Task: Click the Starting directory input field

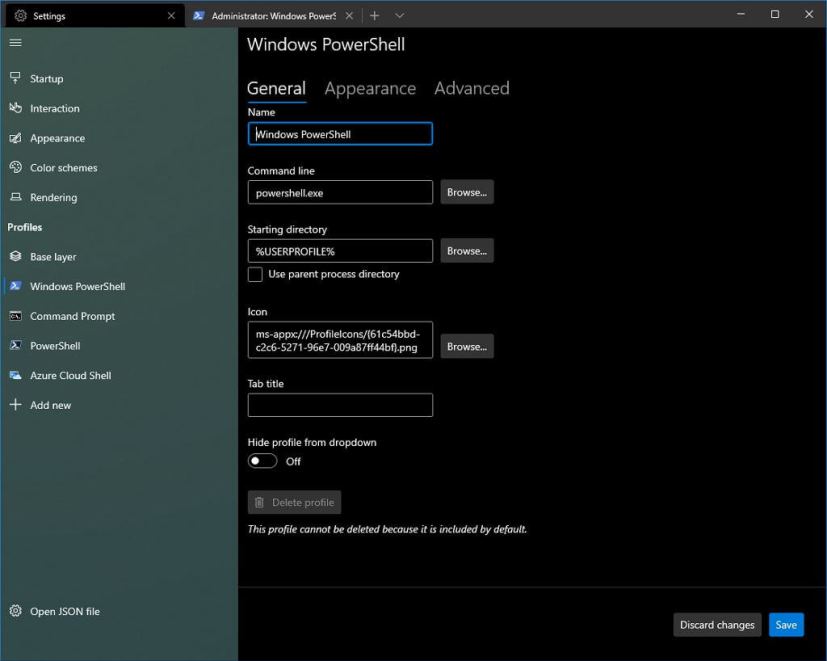Action: tap(340, 251)
